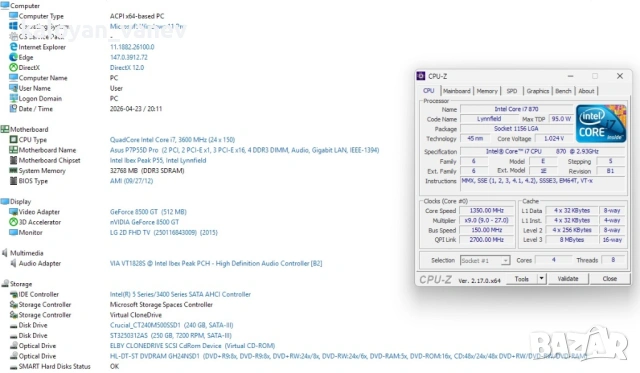Open the Crucial_CT240M500SSD1 disk link
Screen dimensions: 640x373
(171, 325)
